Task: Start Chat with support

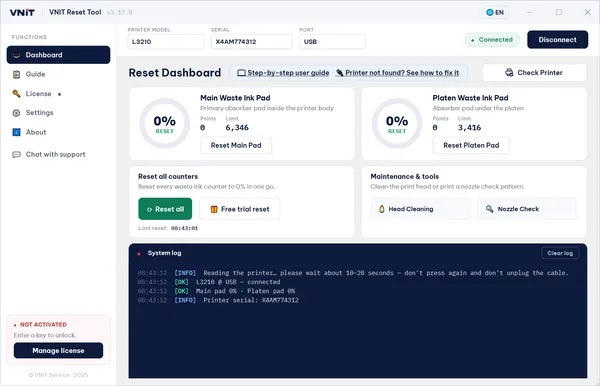Action: point(58,155)
